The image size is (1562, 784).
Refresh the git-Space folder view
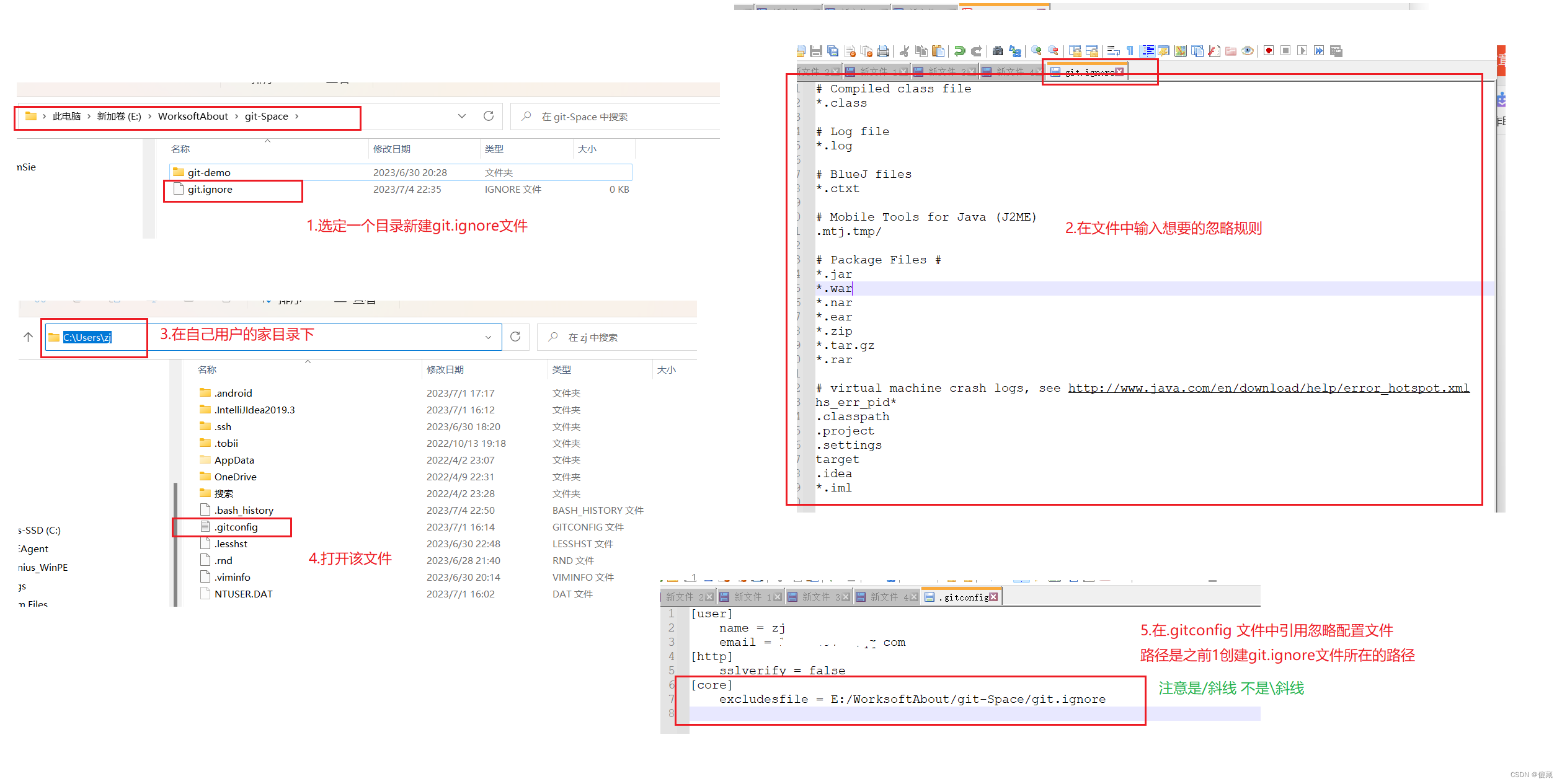click(489, 117)
